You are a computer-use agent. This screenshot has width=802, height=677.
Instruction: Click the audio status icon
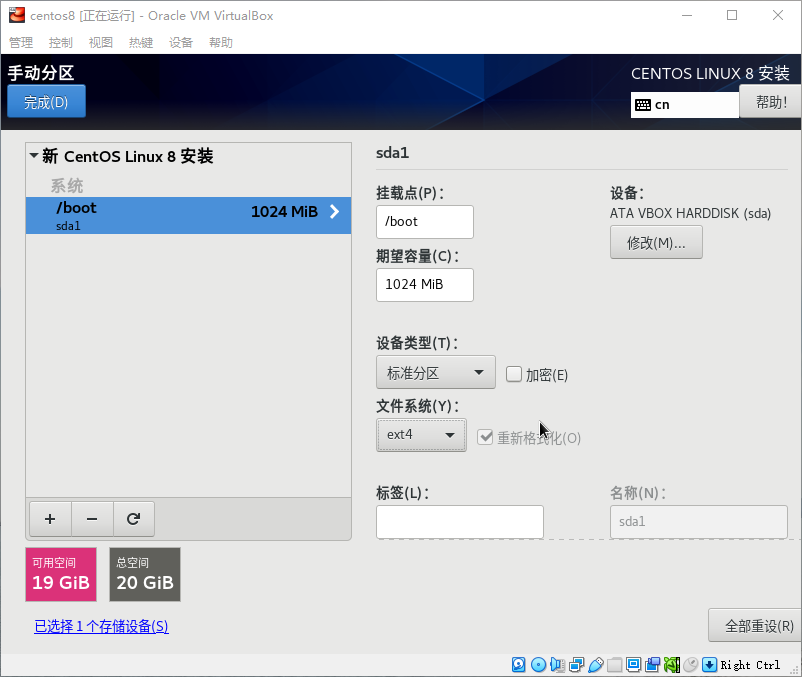pos(557,665)
